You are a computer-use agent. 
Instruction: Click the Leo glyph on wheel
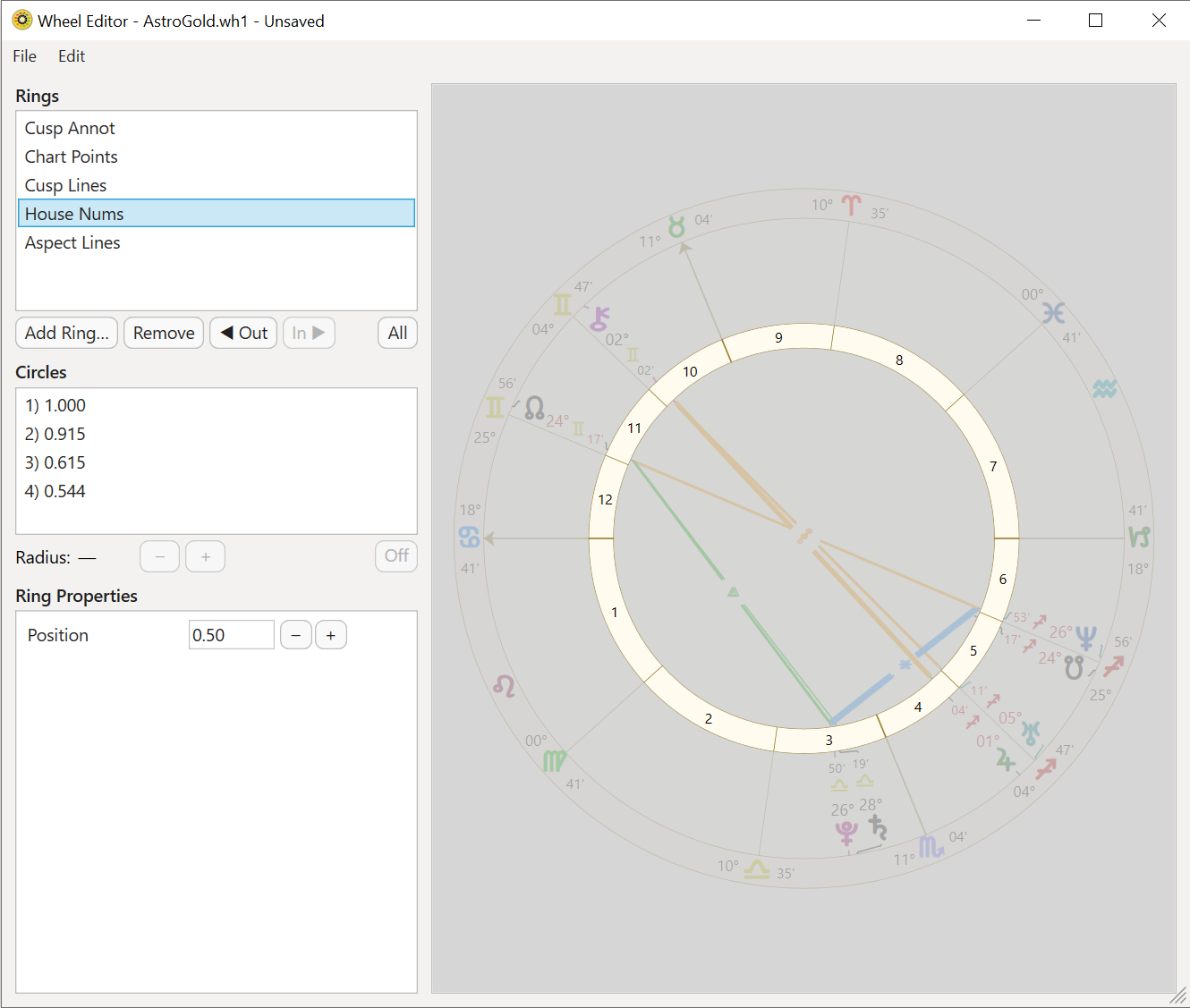pyautogui.click(x=504, y=686)
